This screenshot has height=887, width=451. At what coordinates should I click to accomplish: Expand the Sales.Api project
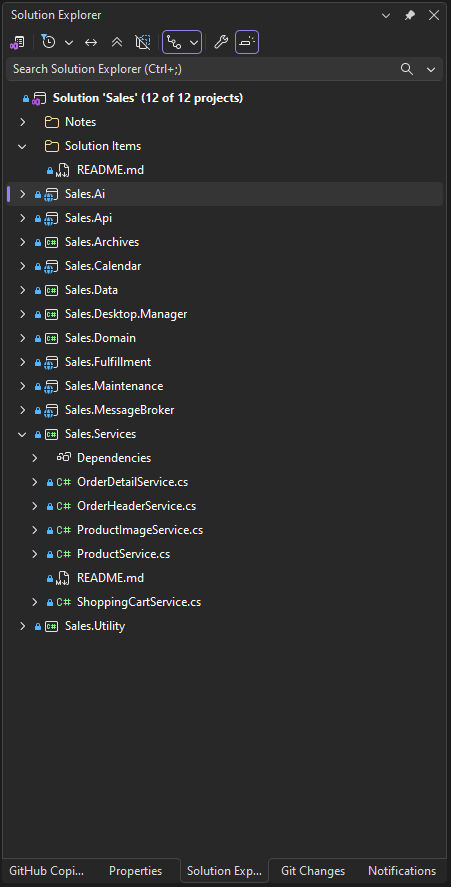pyautogui.click(x=23, y=218)
